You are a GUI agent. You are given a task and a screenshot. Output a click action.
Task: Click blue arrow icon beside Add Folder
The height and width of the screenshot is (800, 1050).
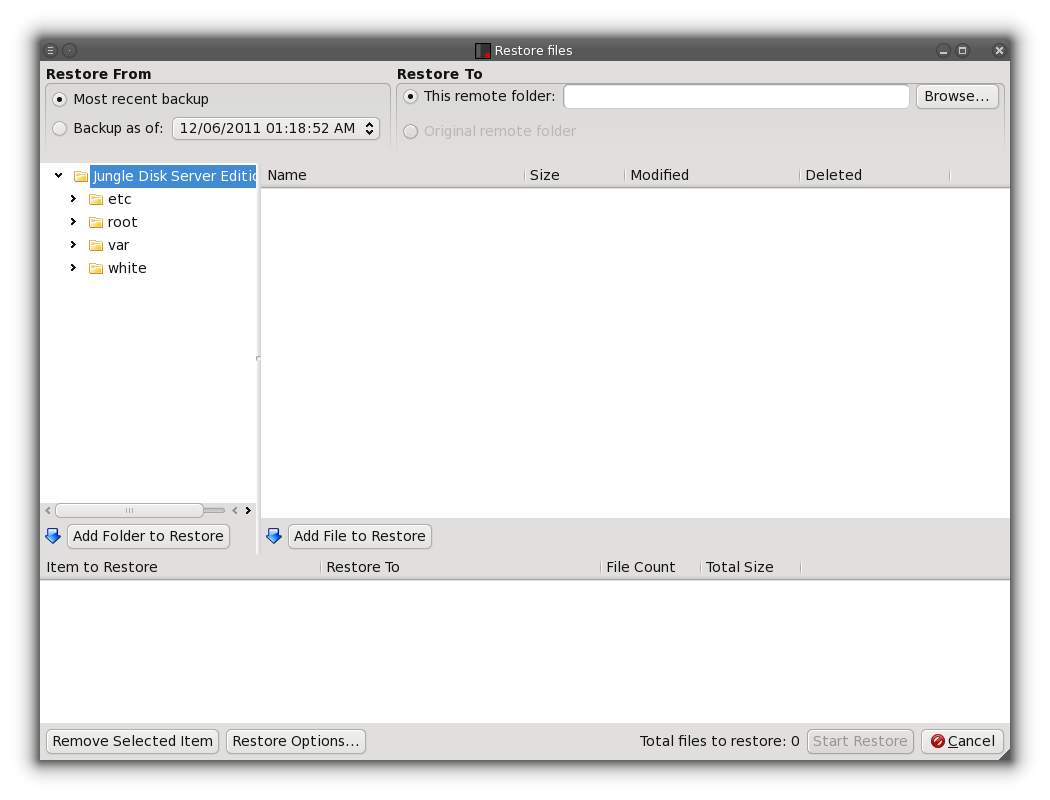pos(53,536)
